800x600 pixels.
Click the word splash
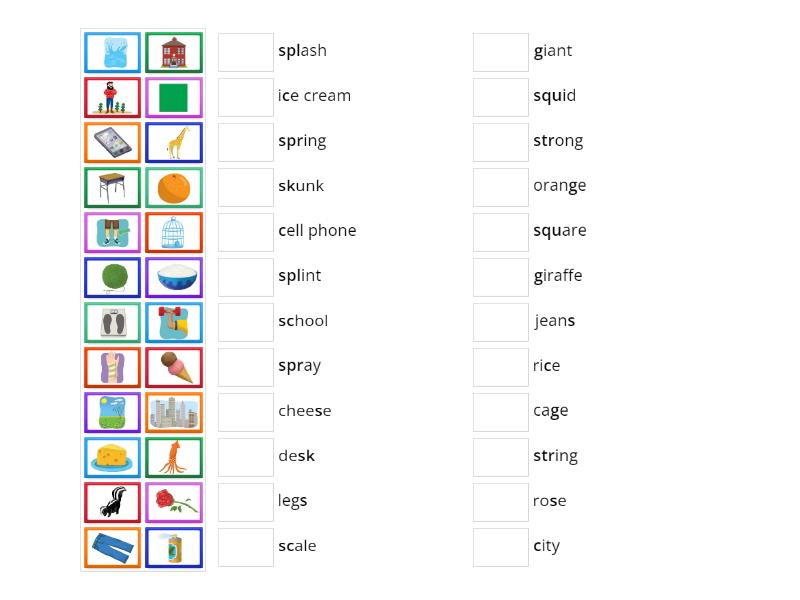[x=302, y=51]
